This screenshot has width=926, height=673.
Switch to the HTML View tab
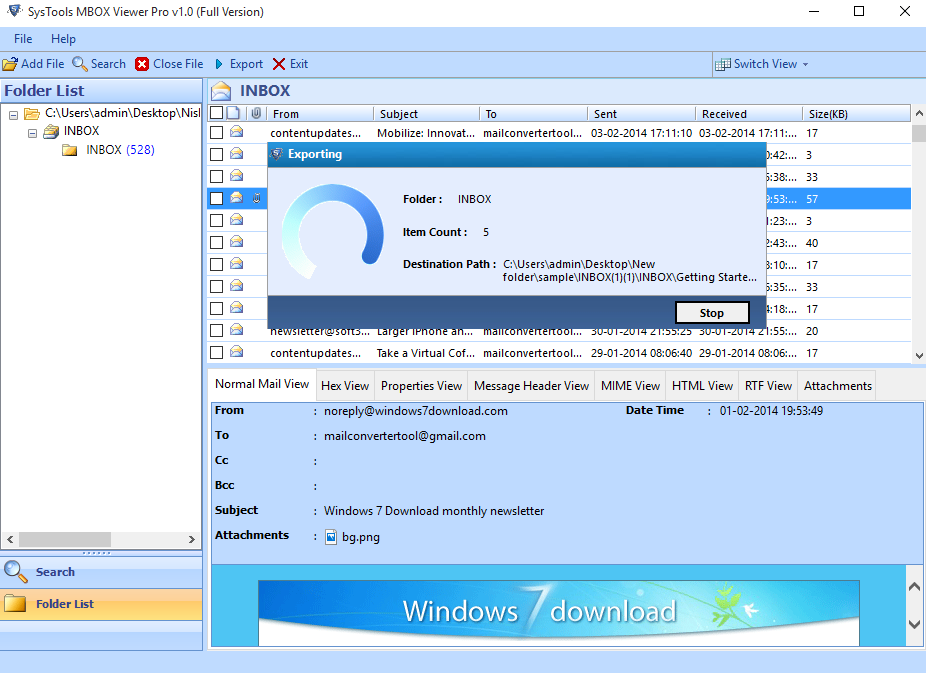(702, 386)
